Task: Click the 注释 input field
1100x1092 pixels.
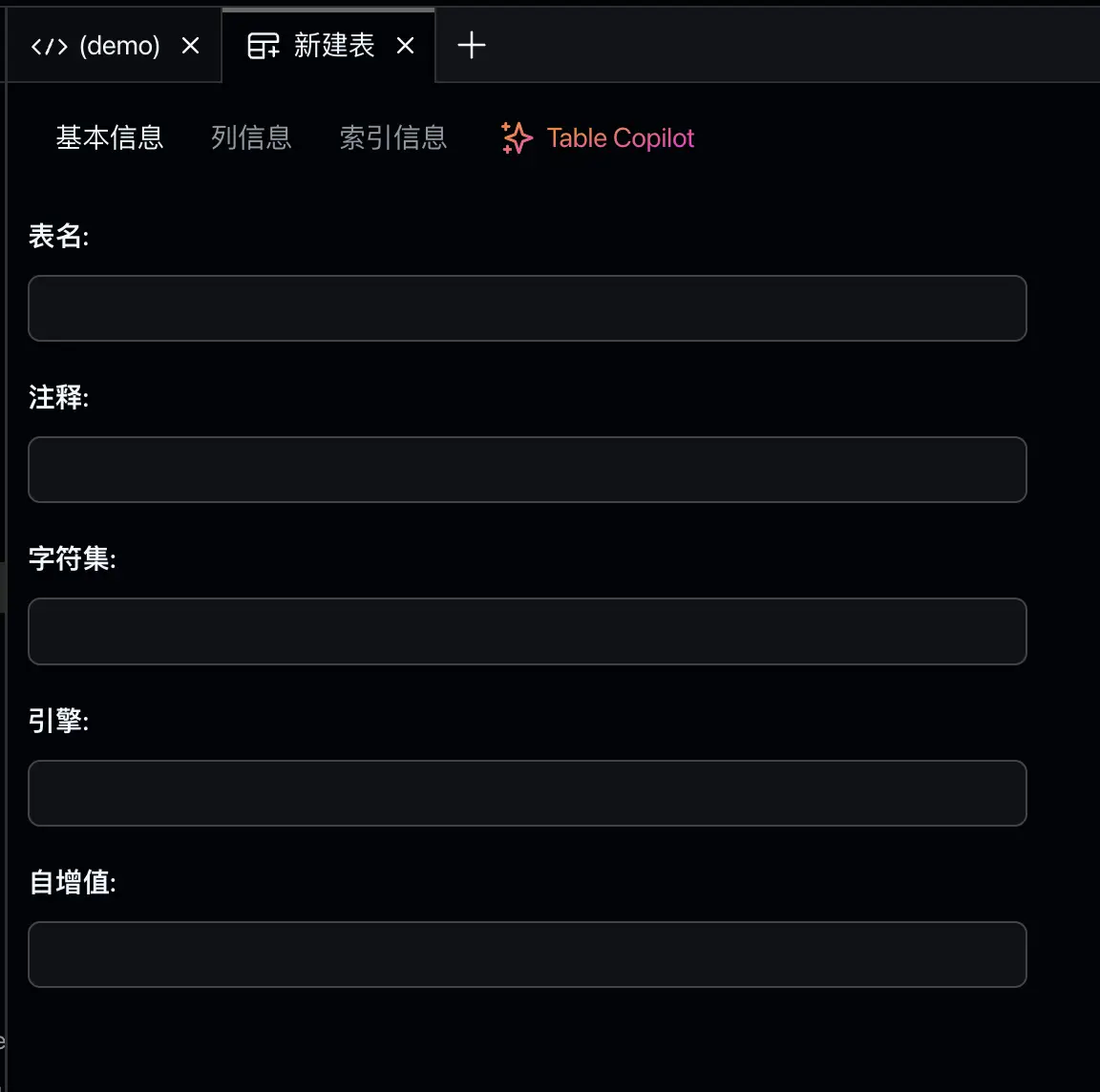Action: click(x=526, y=470)
